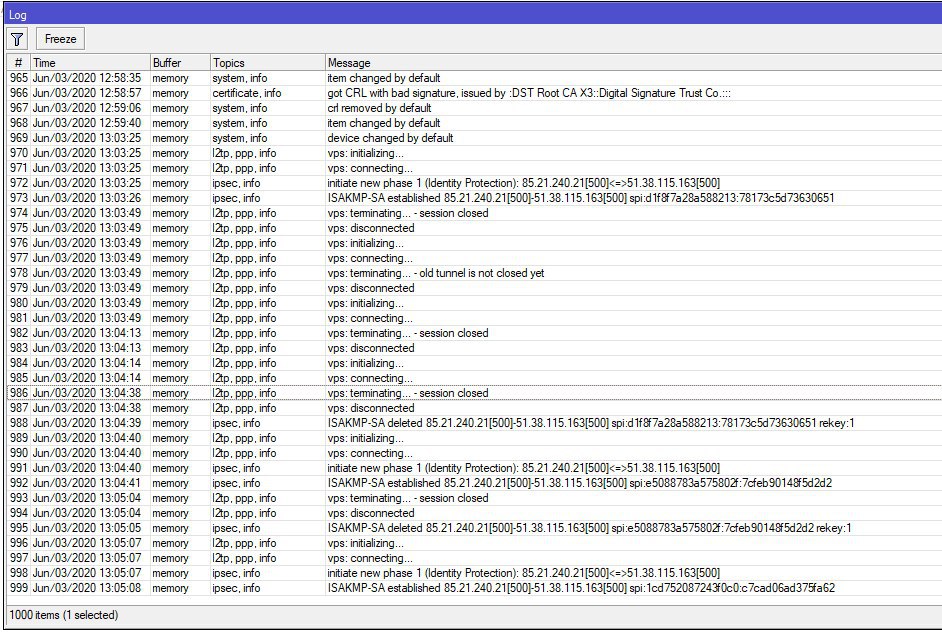Sort by the Buffer column header
942x636 pixels.
tap(180, 62)
